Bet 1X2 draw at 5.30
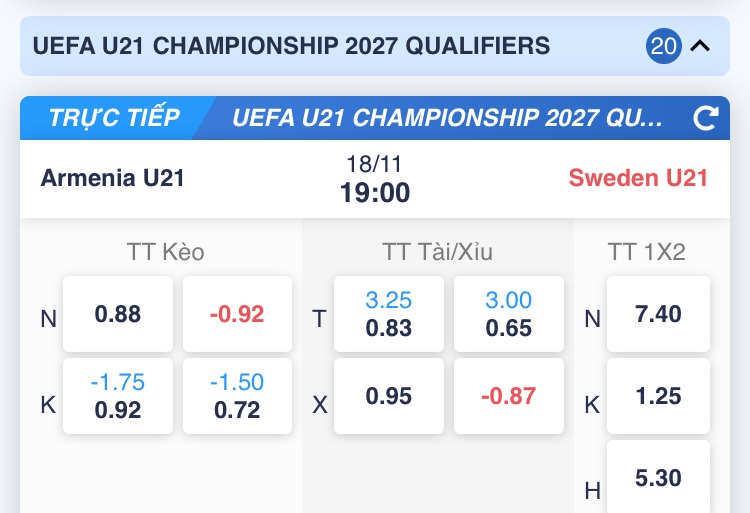This screenshot has width=750, height=513. coord(658,477)
